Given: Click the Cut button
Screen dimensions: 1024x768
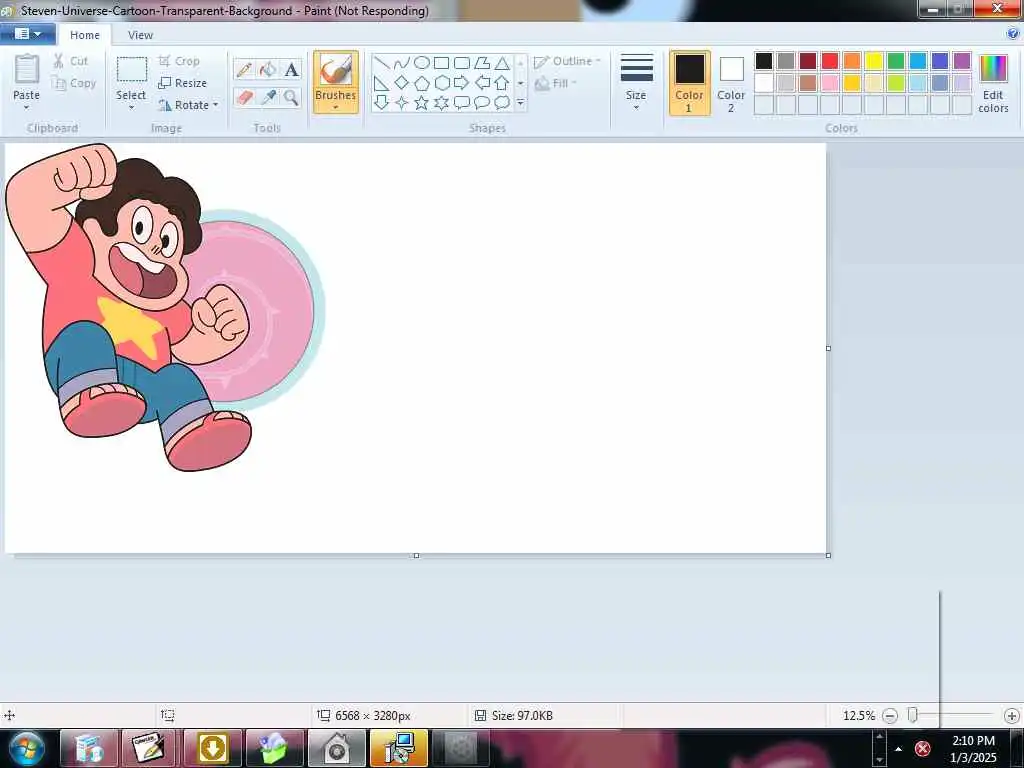Looking at the screenshot, I should point(70,61).
